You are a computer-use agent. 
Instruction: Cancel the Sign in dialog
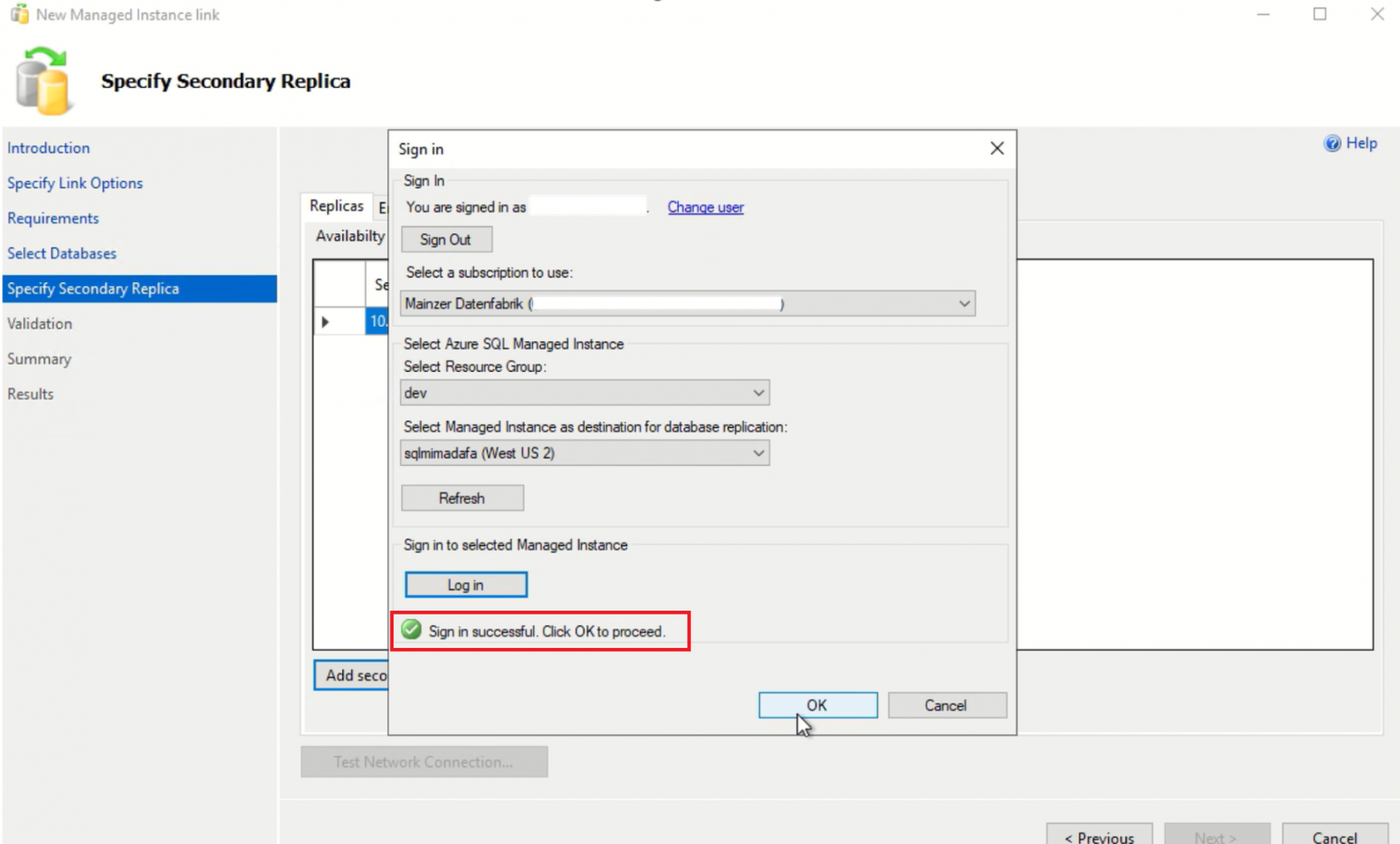tap(947, 706)
